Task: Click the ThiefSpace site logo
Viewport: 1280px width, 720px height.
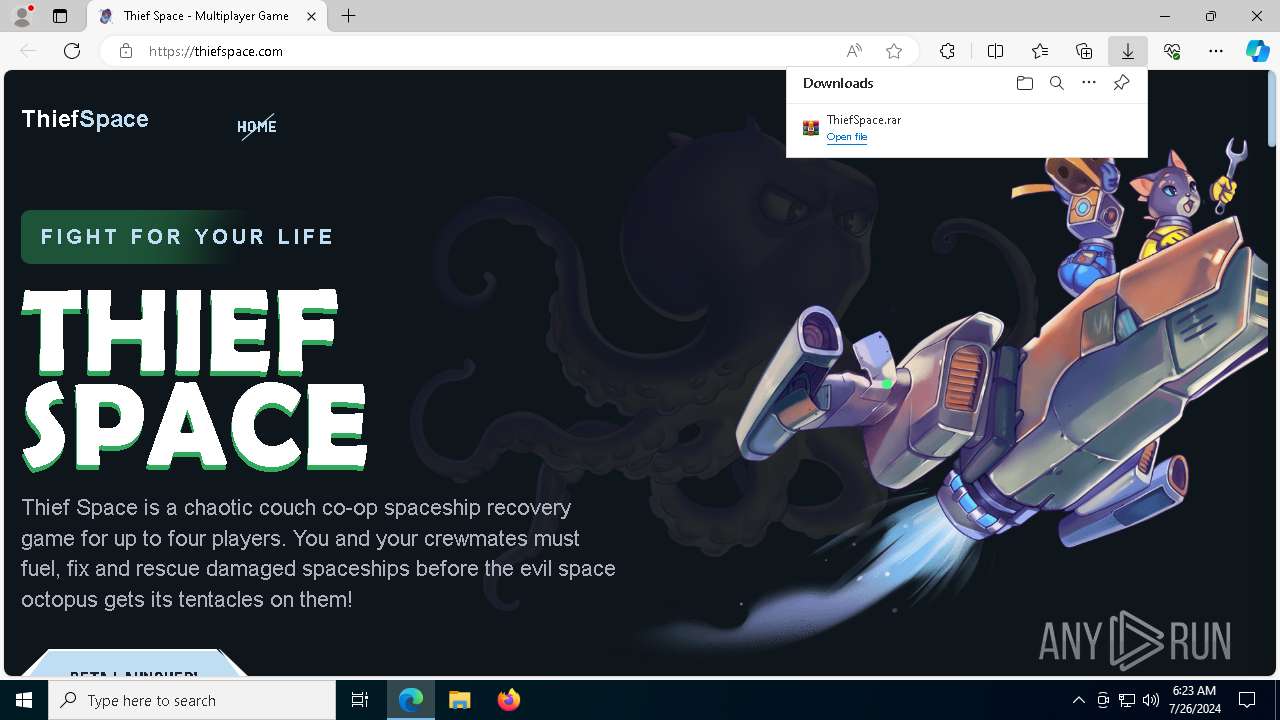Action: (x=85, y=119)
